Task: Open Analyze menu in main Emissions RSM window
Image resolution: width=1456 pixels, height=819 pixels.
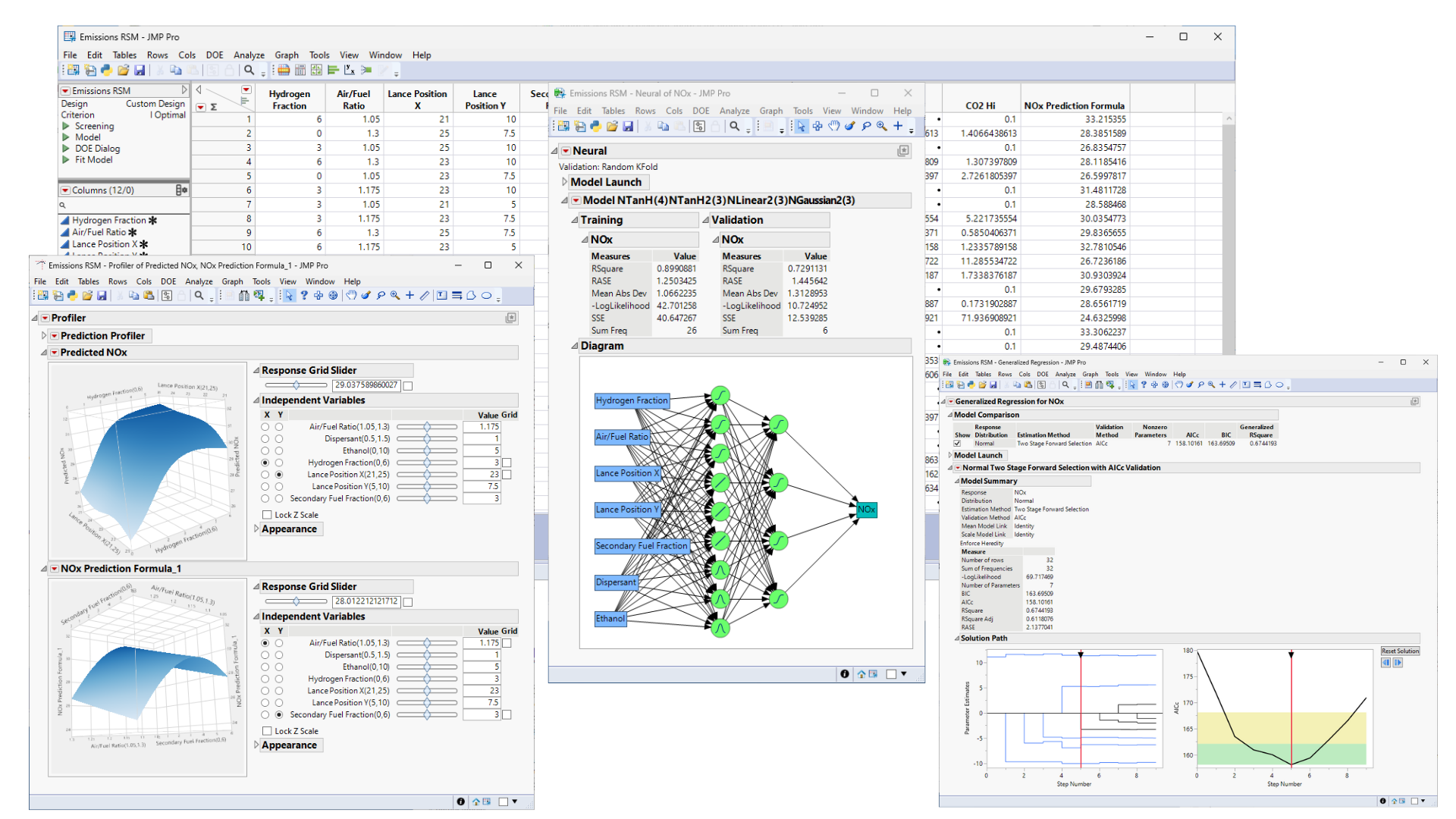Action: pos(249,55)
